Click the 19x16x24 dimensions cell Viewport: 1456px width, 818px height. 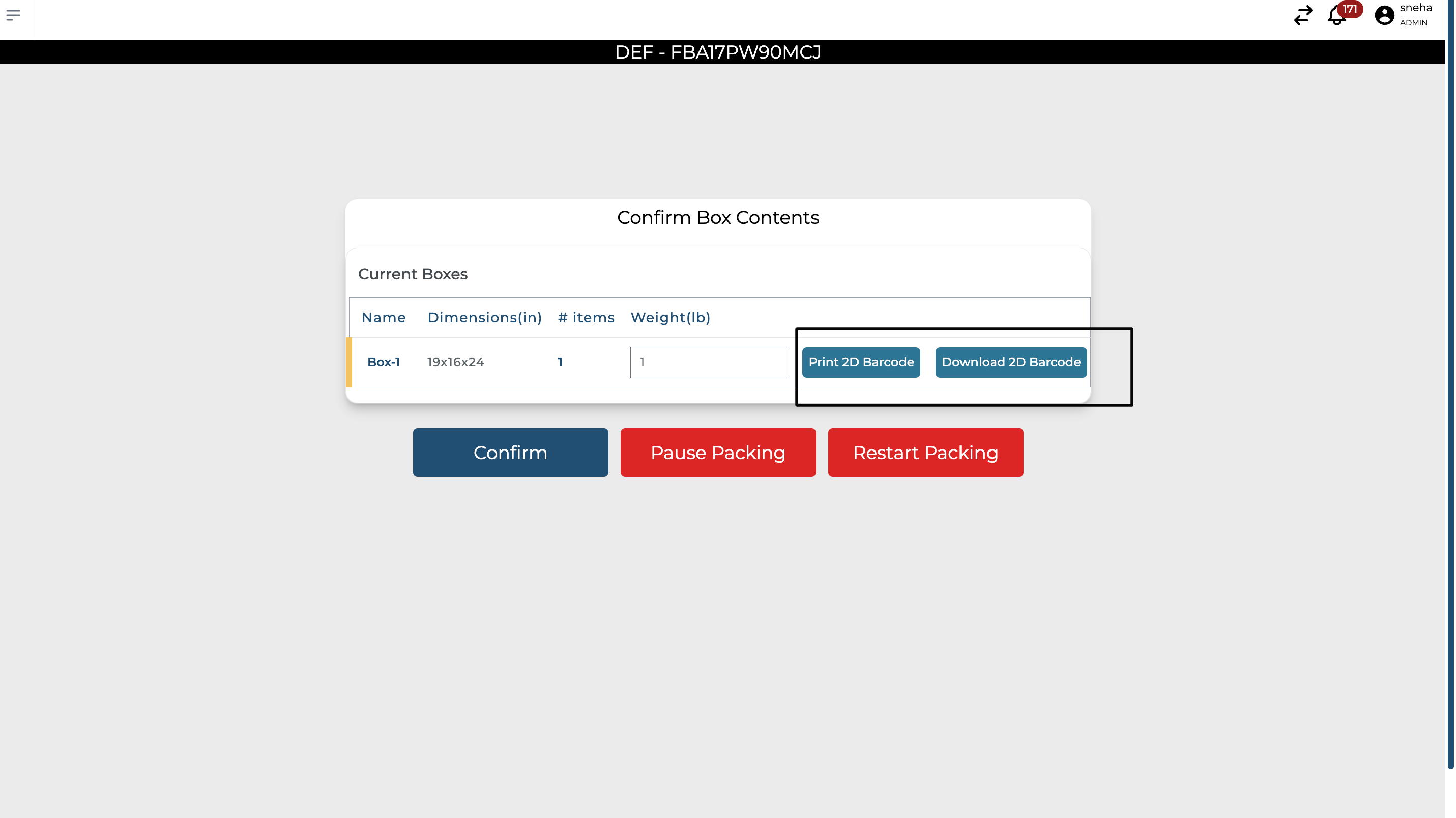455,362
